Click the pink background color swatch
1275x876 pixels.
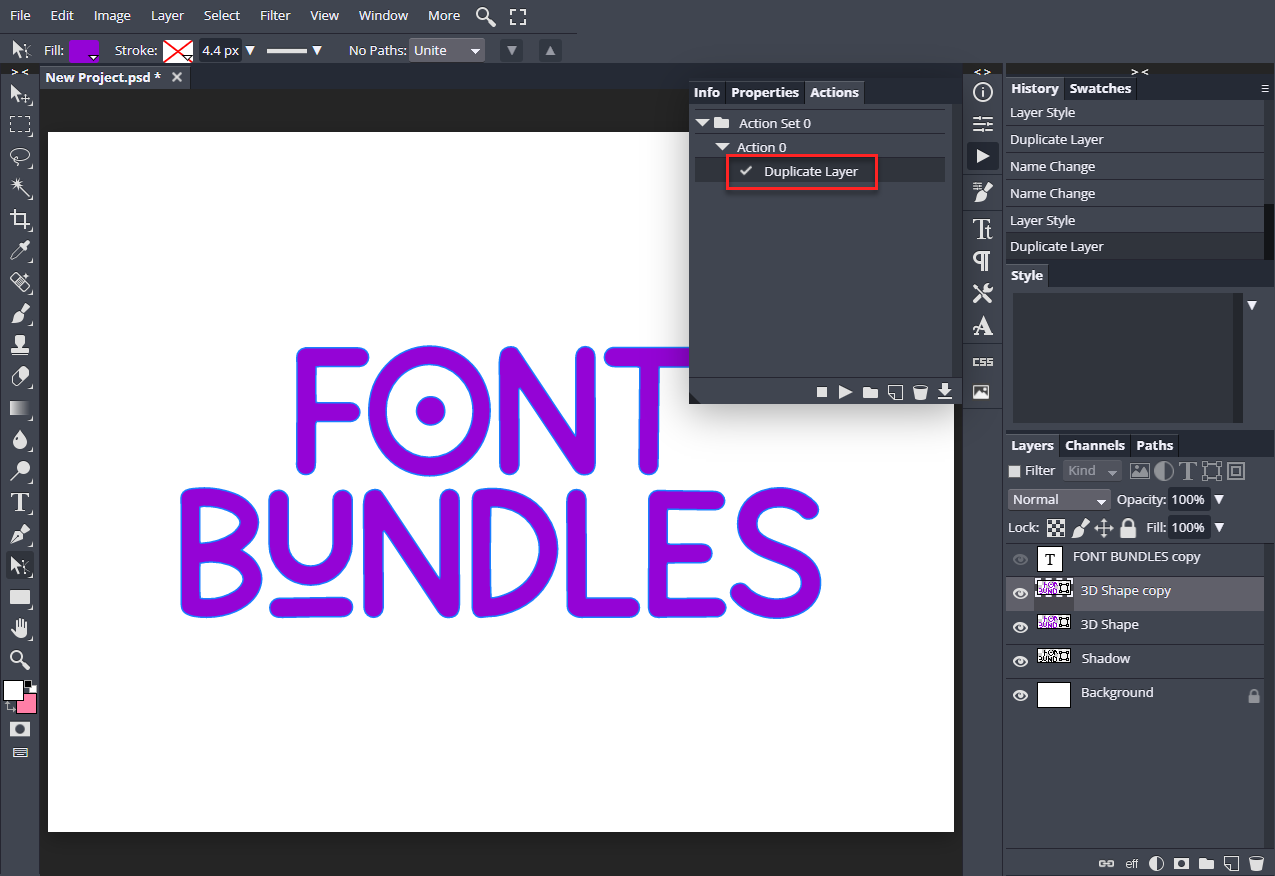point(27,703)
